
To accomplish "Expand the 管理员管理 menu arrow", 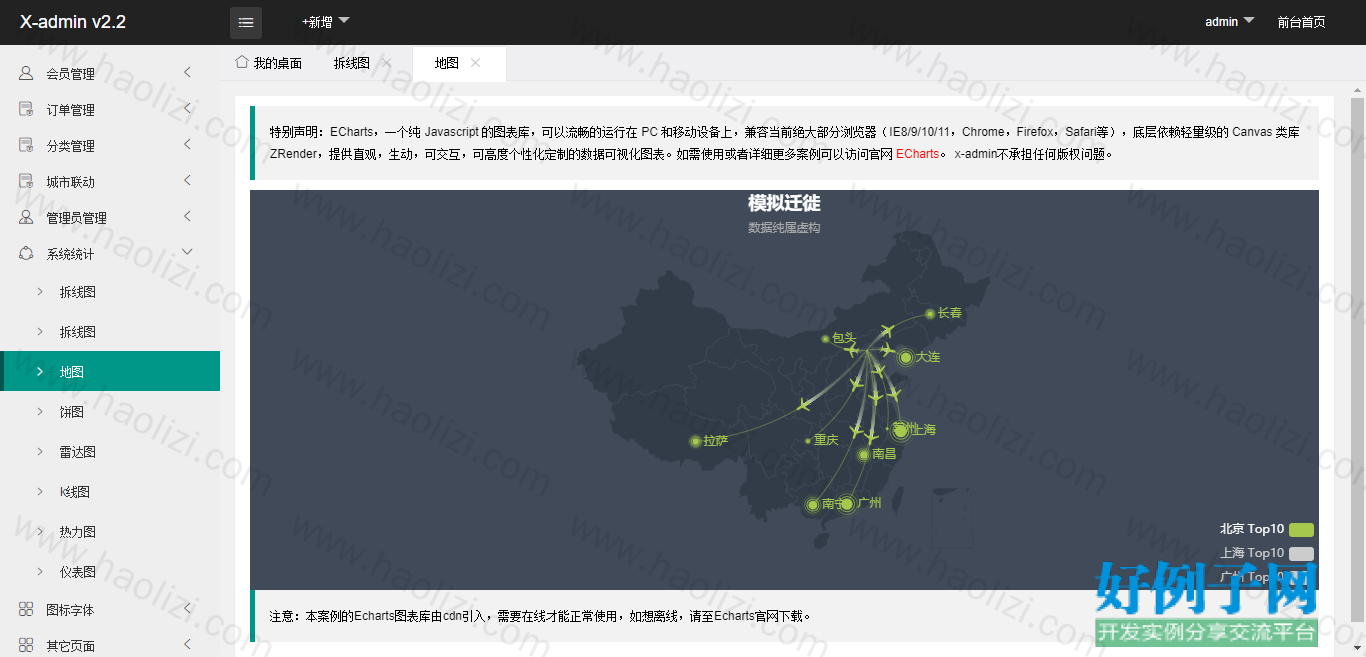I will (187, 216).
